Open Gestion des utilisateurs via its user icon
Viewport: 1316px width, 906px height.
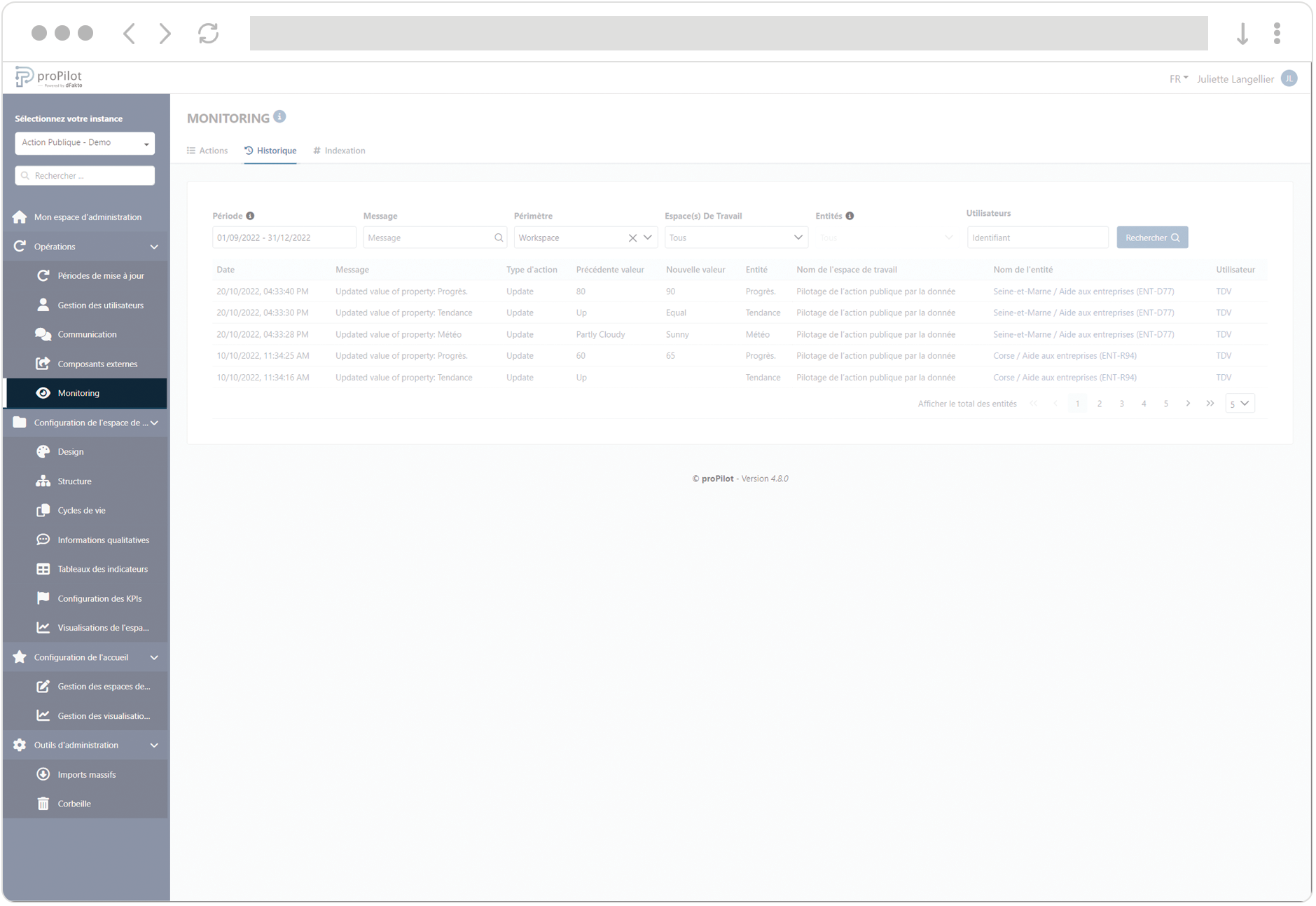pyautogui.click(x=43, y=305)
